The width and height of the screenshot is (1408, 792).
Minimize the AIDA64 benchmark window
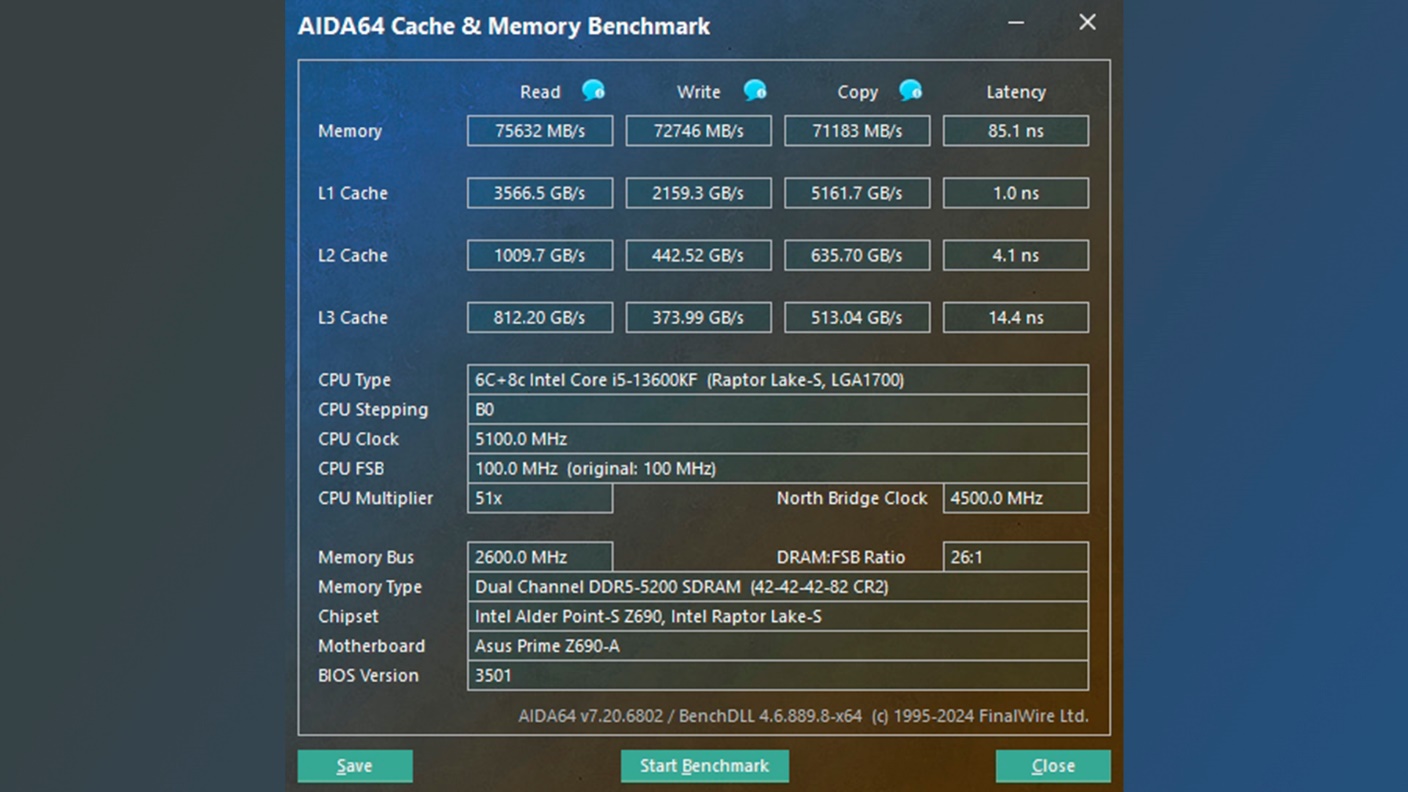(1016, 22)
